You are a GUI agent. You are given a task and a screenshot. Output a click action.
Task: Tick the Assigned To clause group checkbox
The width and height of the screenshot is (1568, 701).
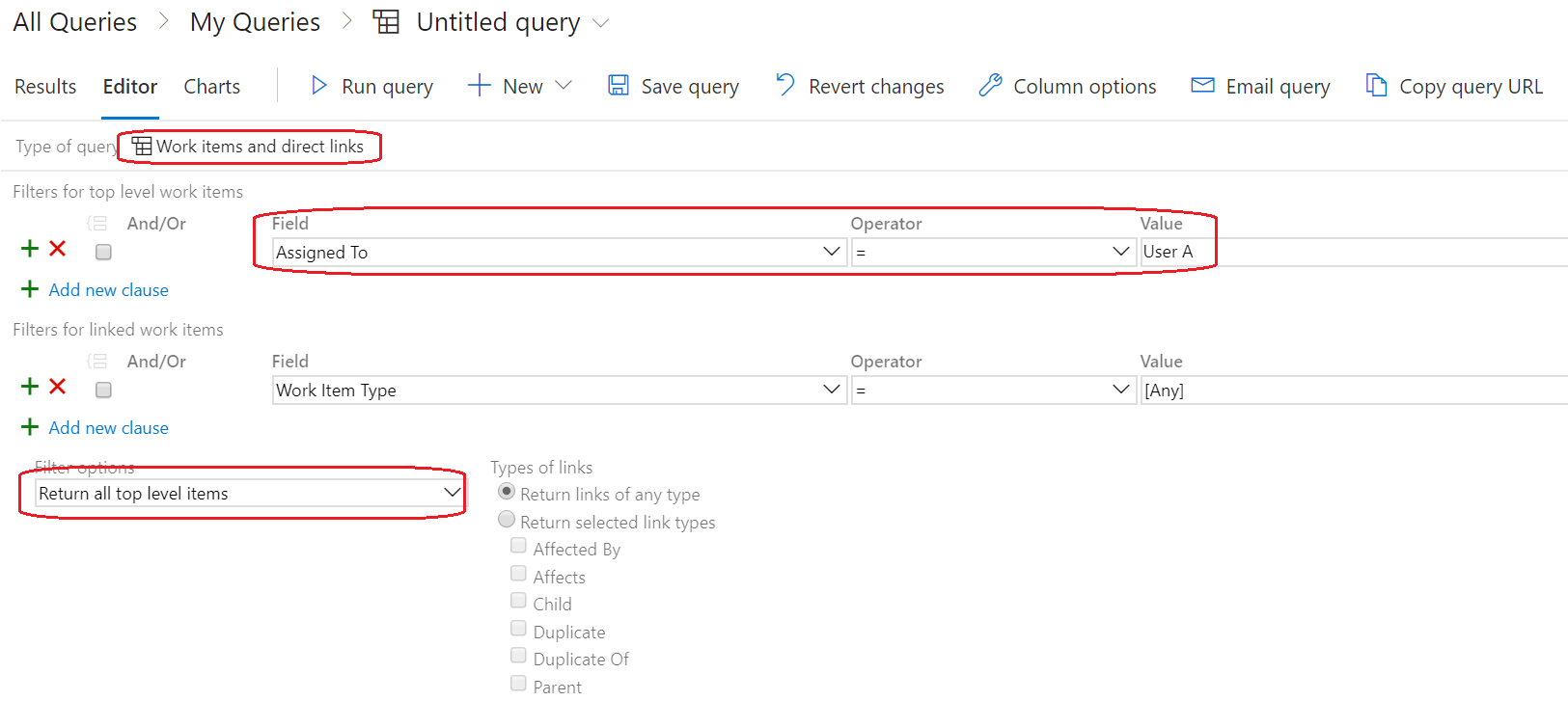pos(103,253)
